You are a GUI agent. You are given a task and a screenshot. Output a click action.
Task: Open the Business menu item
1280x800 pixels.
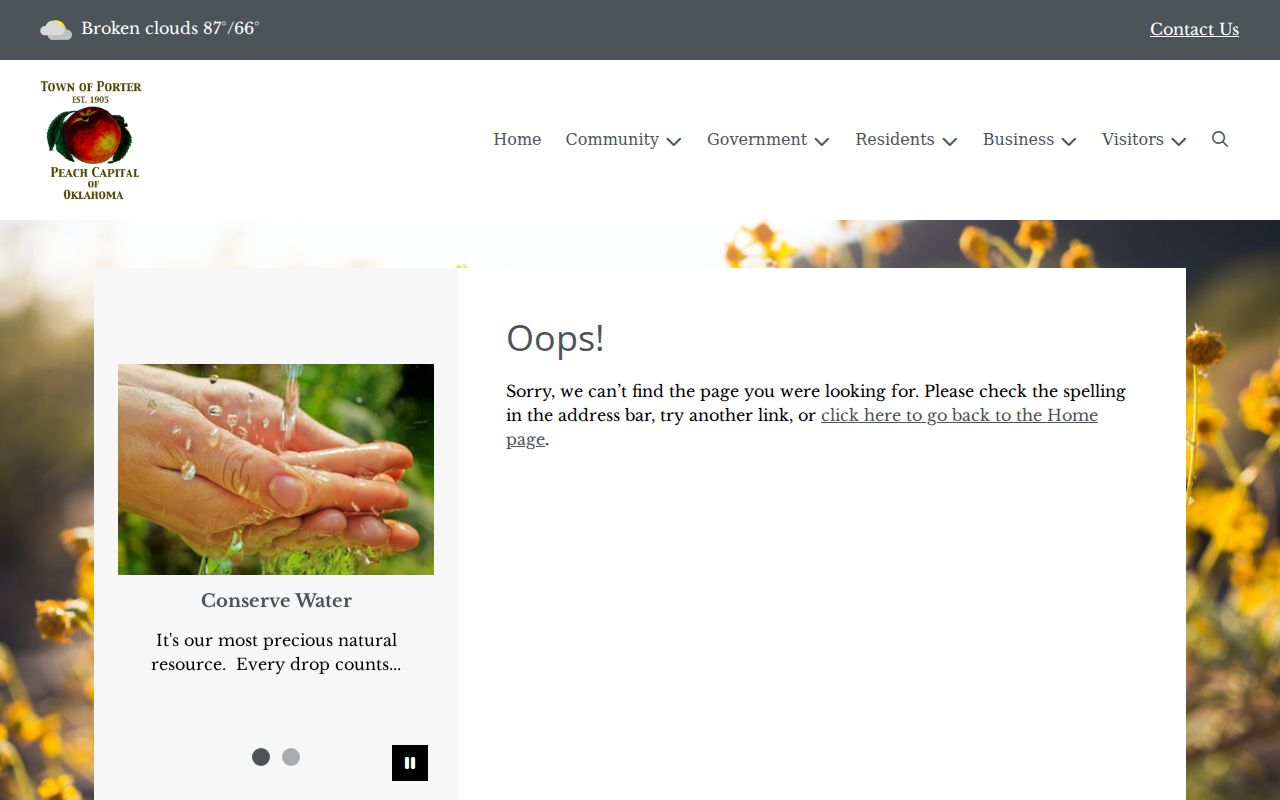pyautogui.click(x=1018, y=139)
